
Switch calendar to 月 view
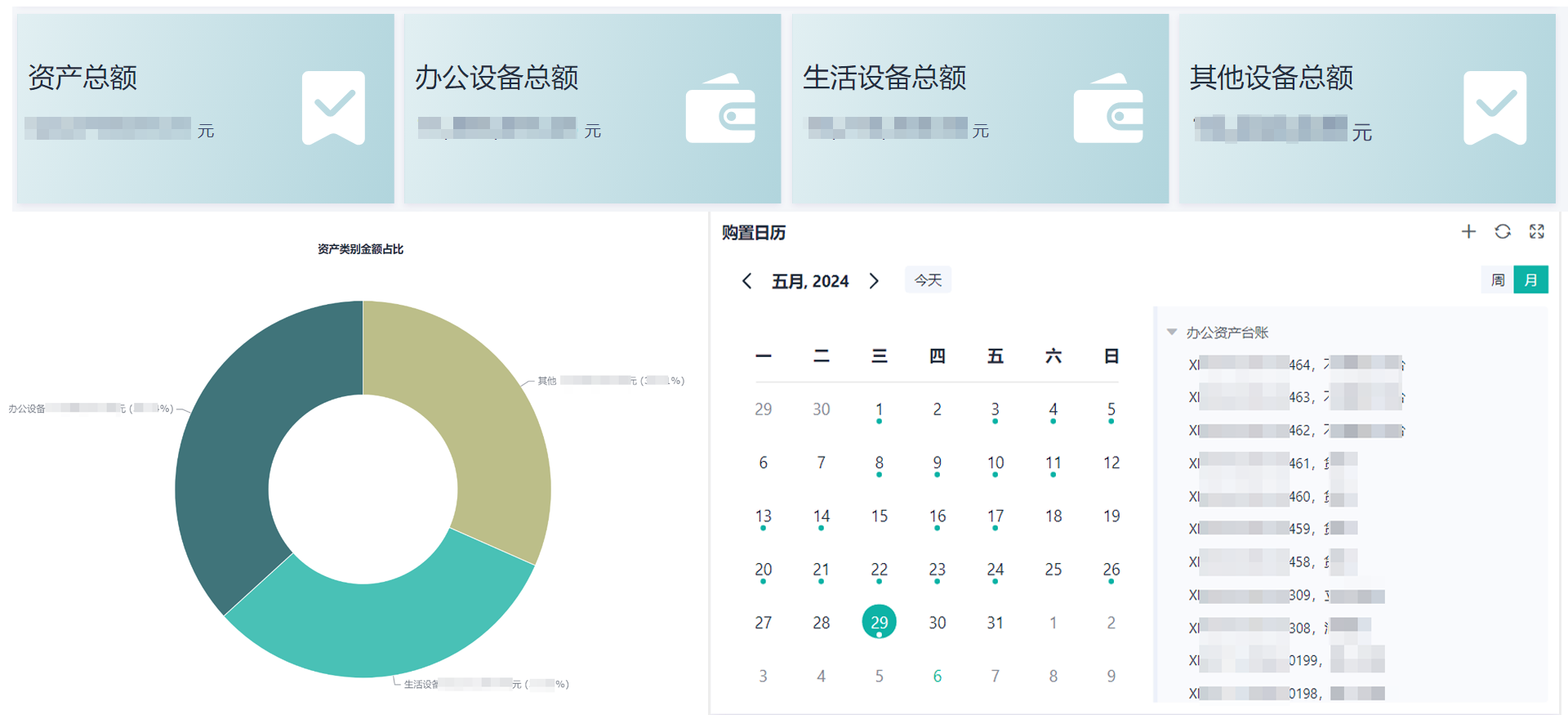click(x=1531, y=280)
